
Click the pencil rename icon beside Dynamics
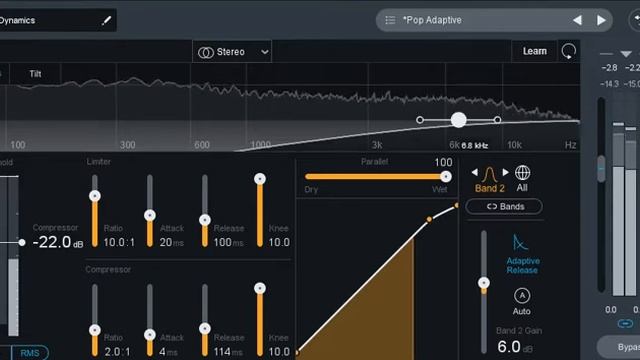[106, 20]
